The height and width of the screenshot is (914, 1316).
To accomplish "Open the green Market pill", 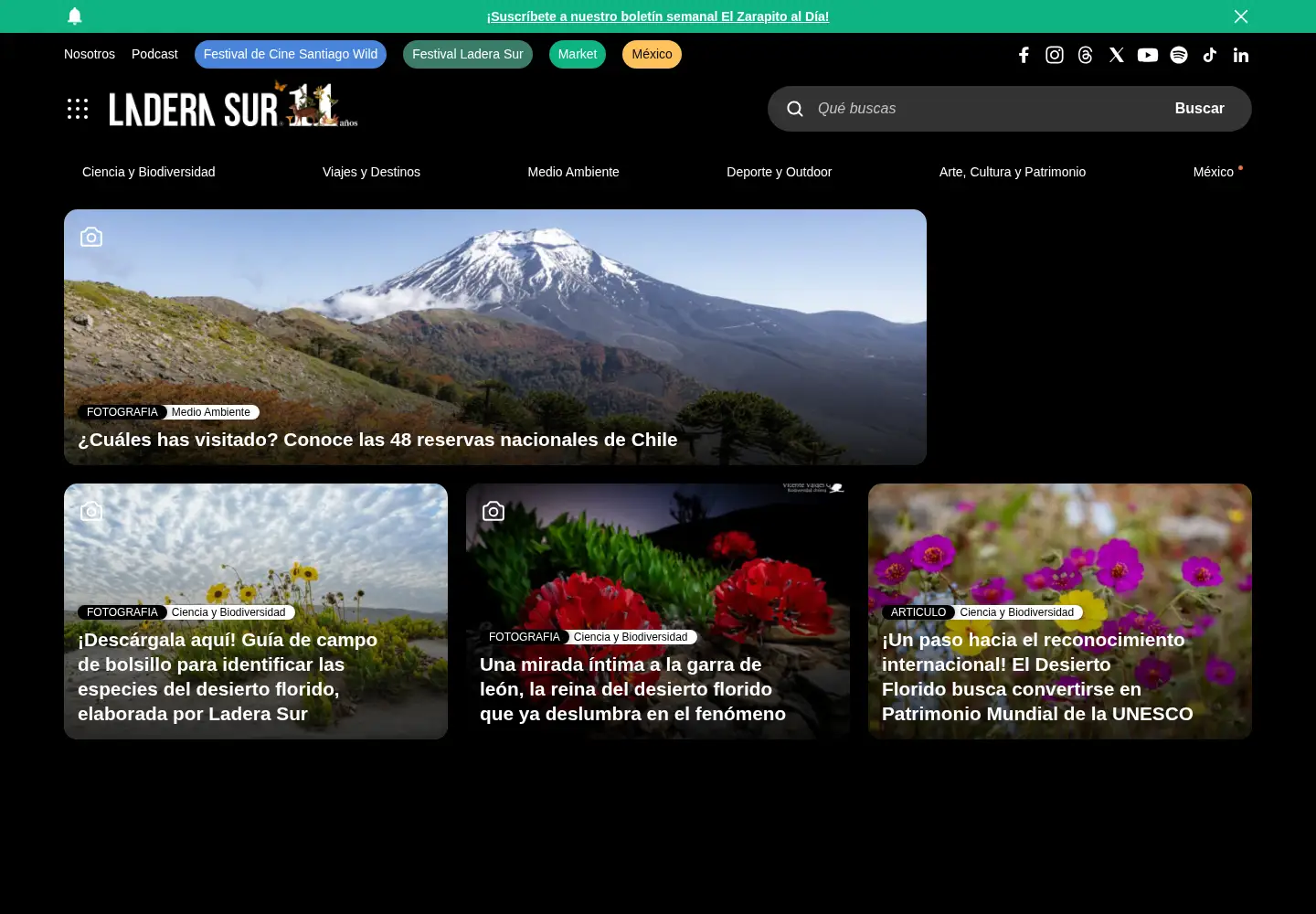I will click(578, 54).
